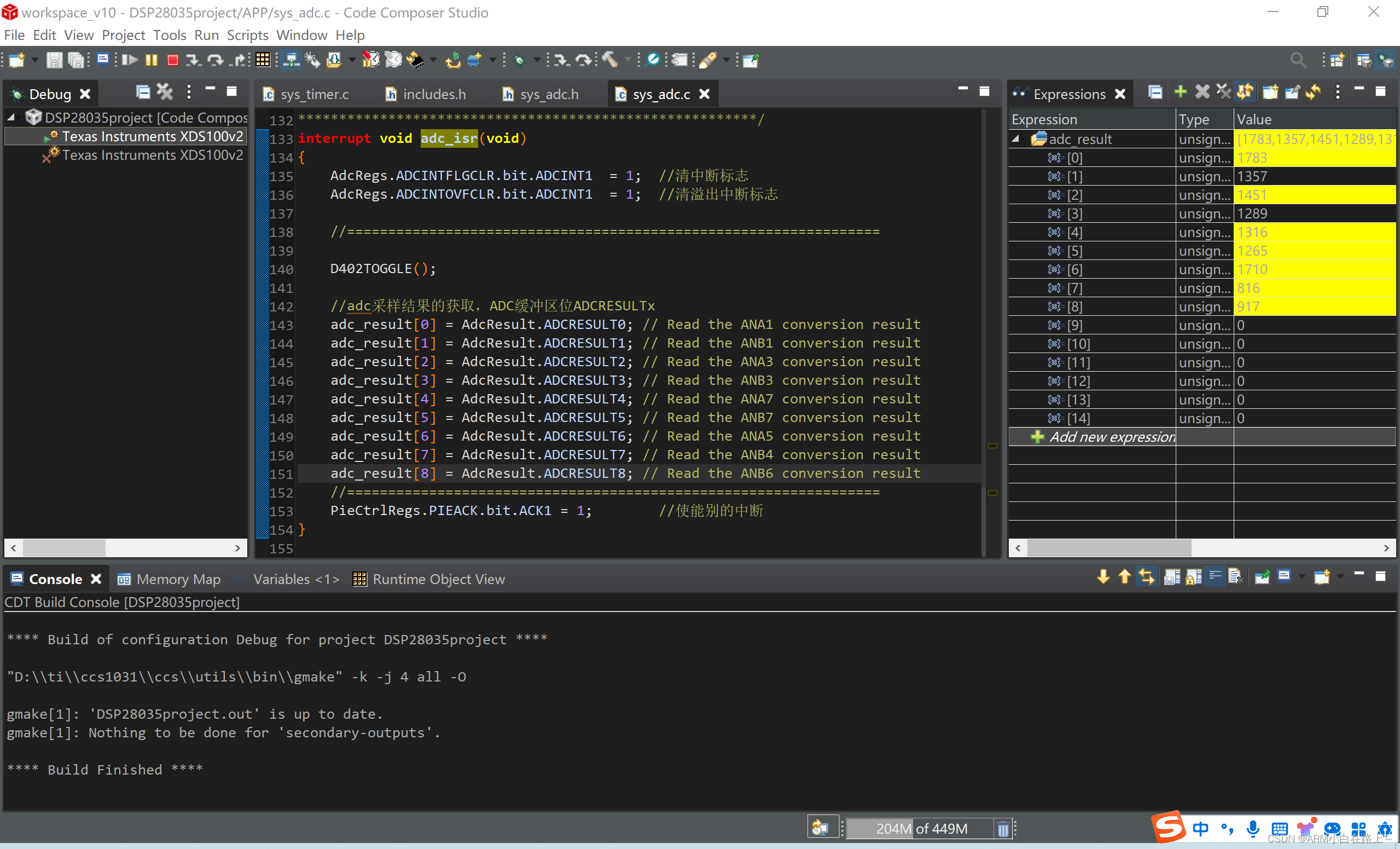
Task: Toggle Word Wrap in Console toolbar
Action: 1215,577
